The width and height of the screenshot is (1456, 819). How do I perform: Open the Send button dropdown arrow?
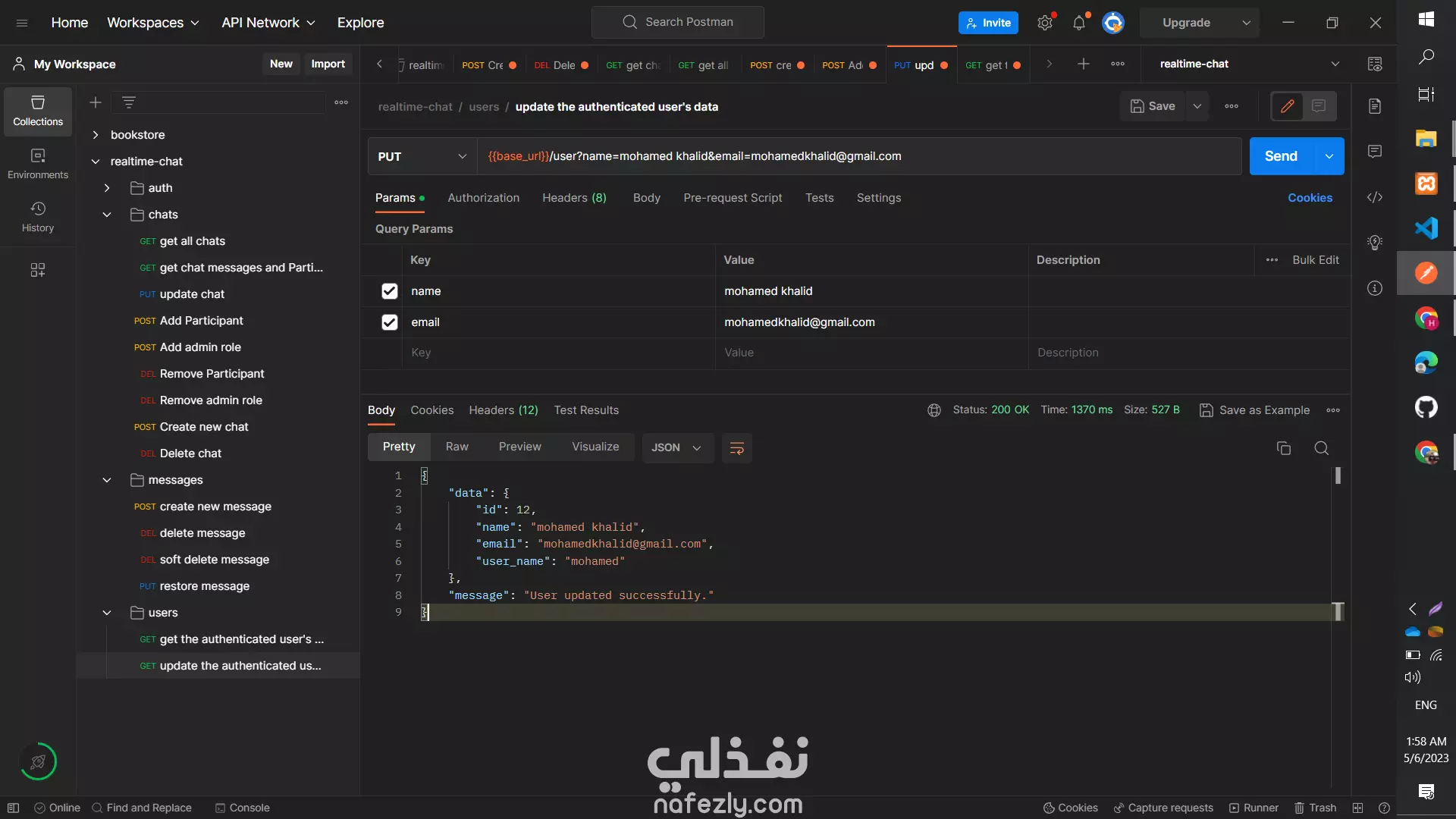tap(1329, 156)
